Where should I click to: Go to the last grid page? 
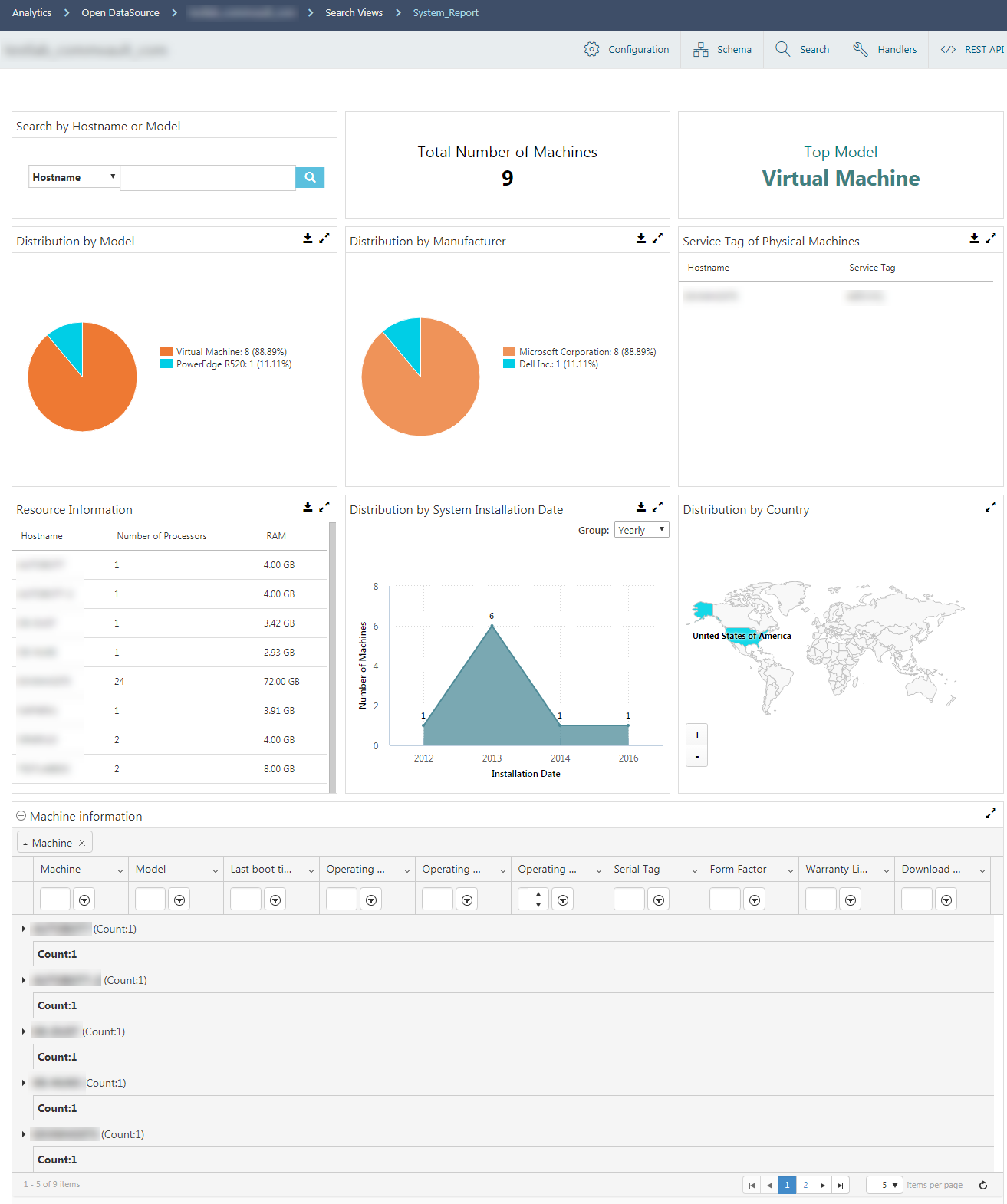[841, 1185]
